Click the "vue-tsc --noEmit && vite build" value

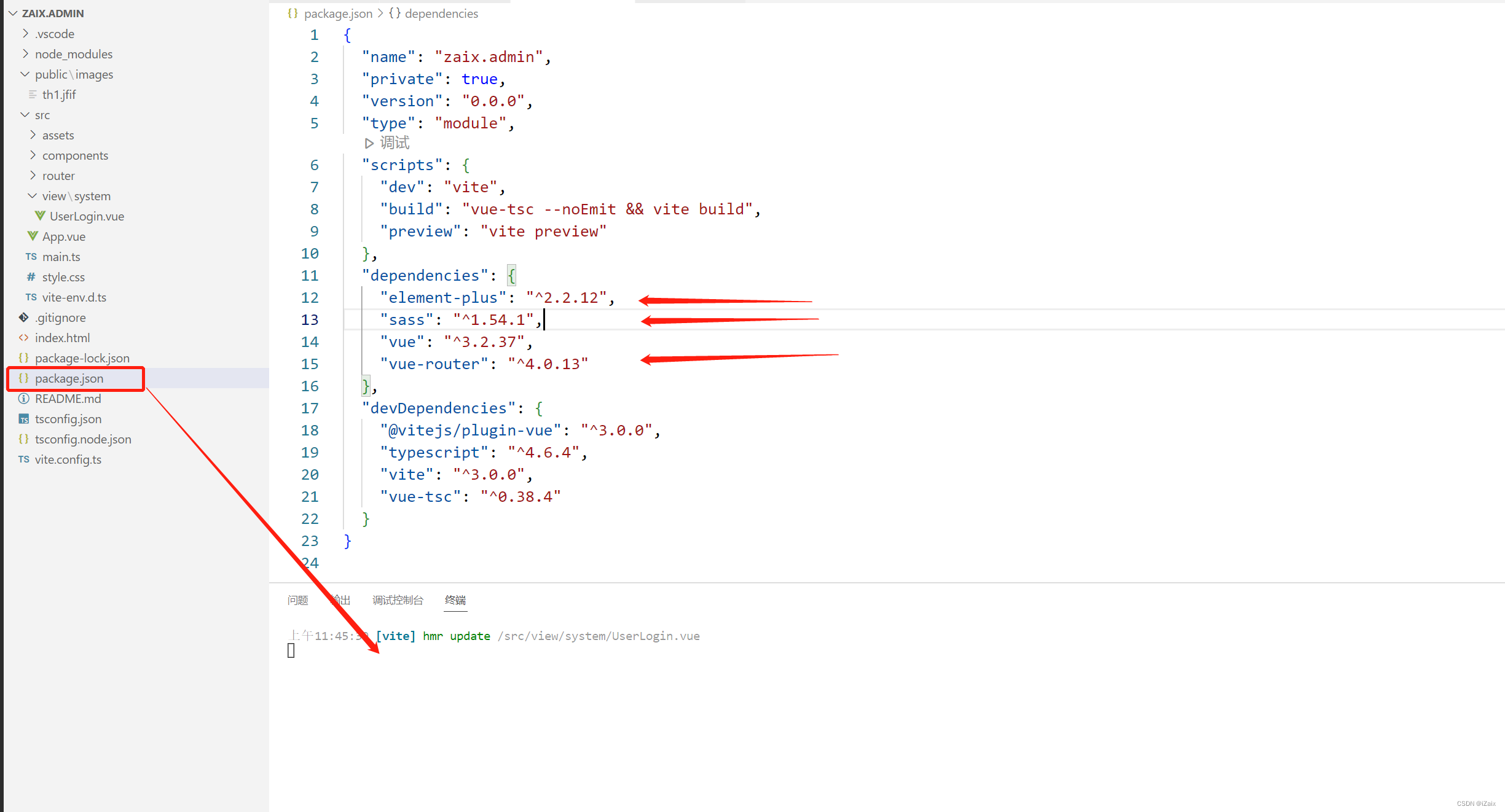[607, 209]
